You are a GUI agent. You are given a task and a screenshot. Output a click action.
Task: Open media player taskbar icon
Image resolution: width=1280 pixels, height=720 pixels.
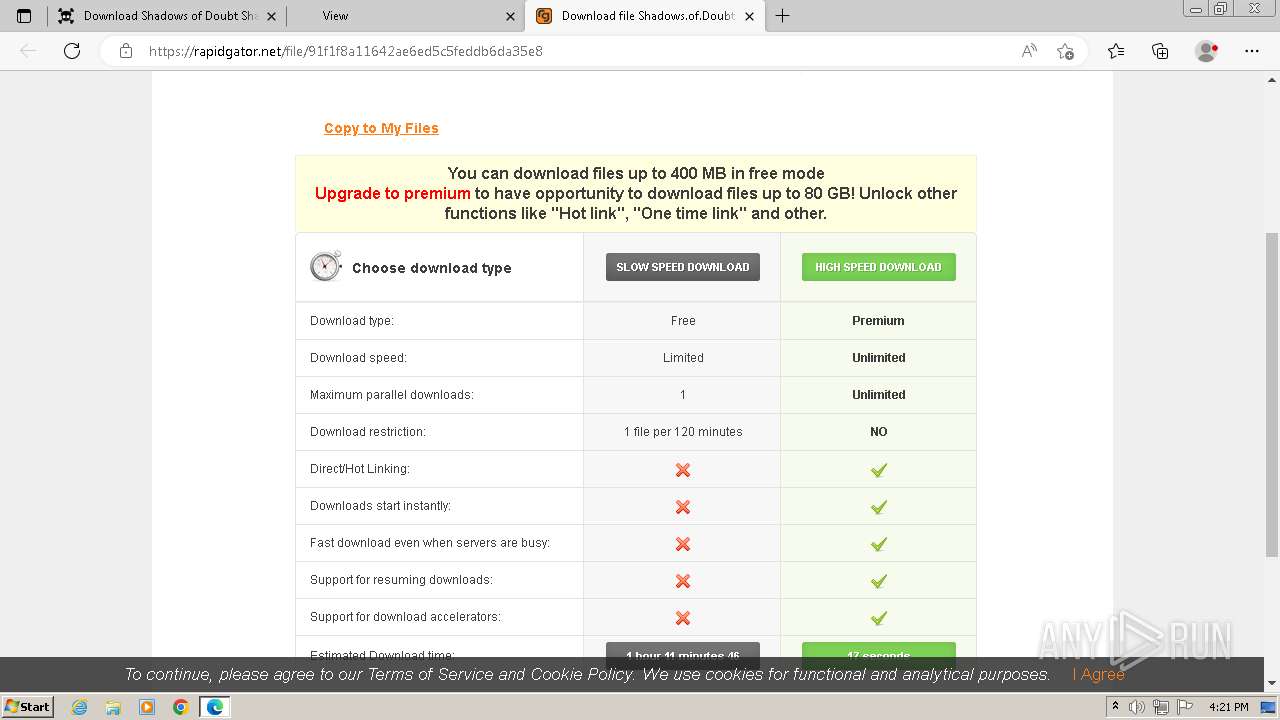(147, 707)
